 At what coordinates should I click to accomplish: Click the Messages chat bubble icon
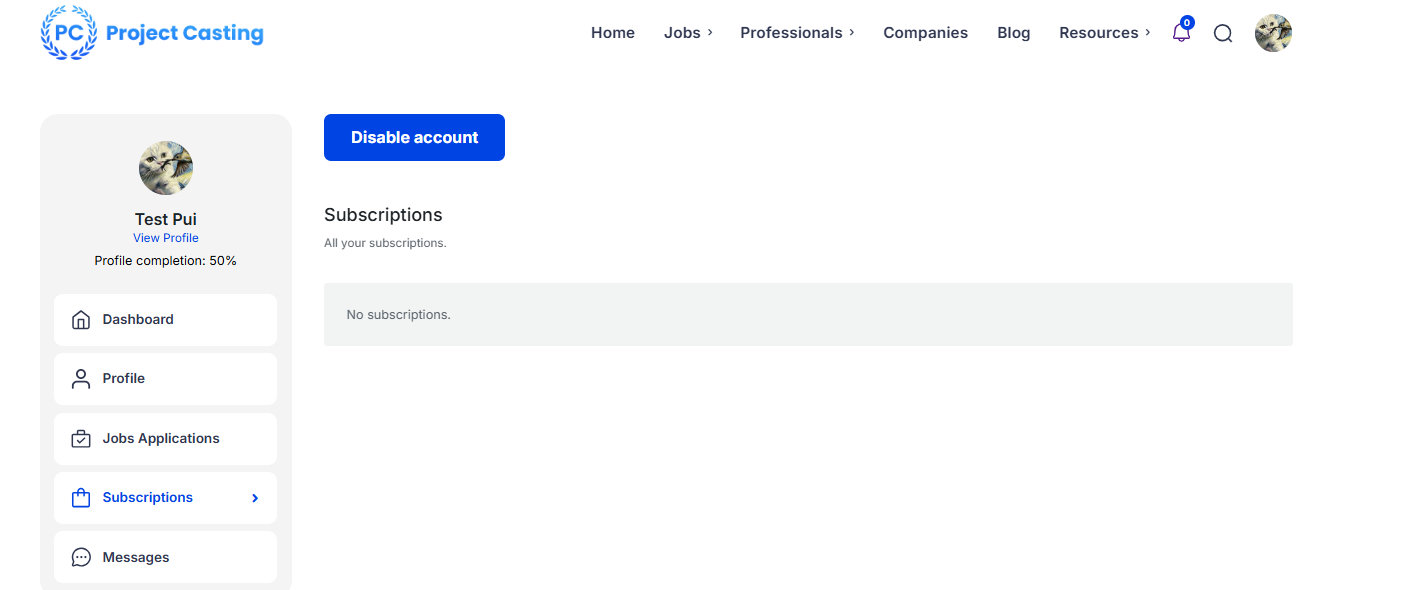coord(81,558)
